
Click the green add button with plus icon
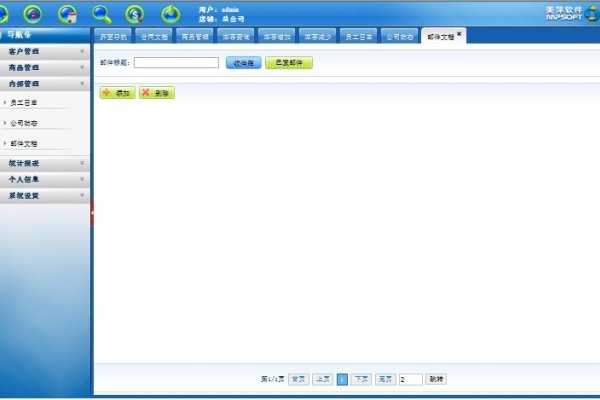tap(117, 92)
